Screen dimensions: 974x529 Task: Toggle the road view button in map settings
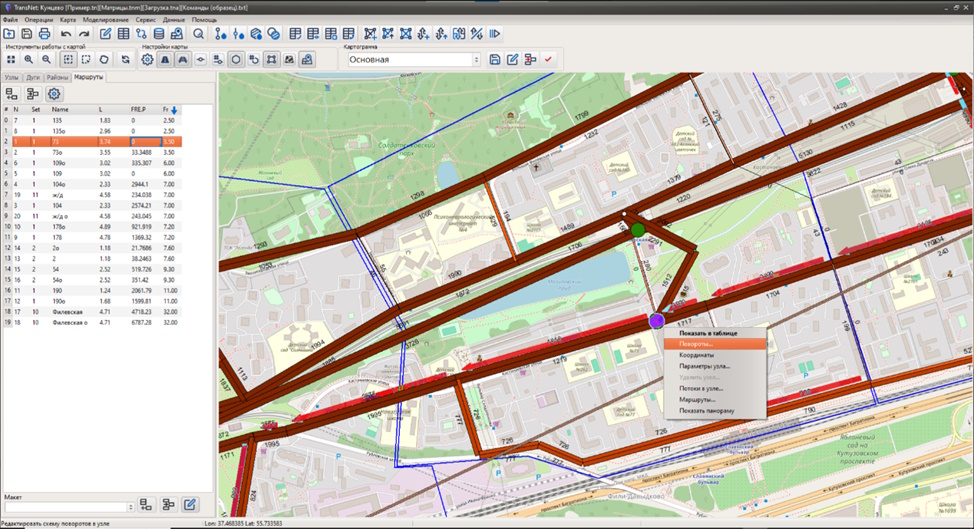(x=183, y=60)
